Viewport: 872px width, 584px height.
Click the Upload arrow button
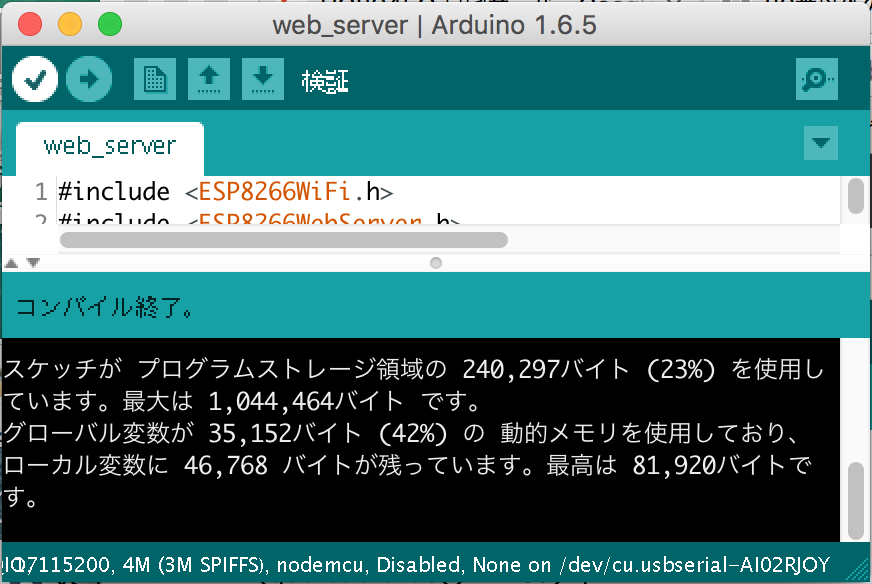pyautogui.click(x=89, y=80)
